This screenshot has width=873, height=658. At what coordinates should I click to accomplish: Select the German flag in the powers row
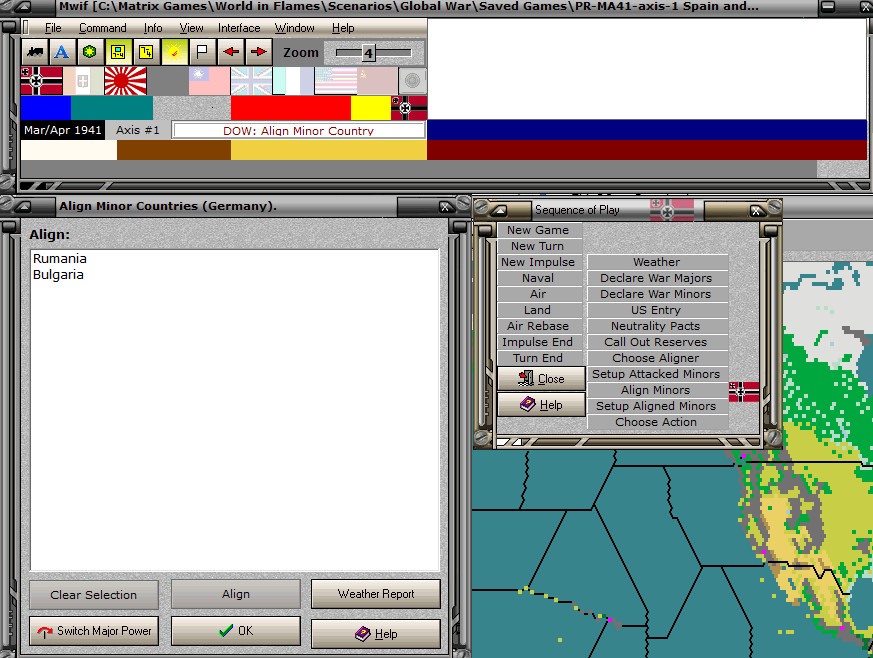click(x=42, y=81)
